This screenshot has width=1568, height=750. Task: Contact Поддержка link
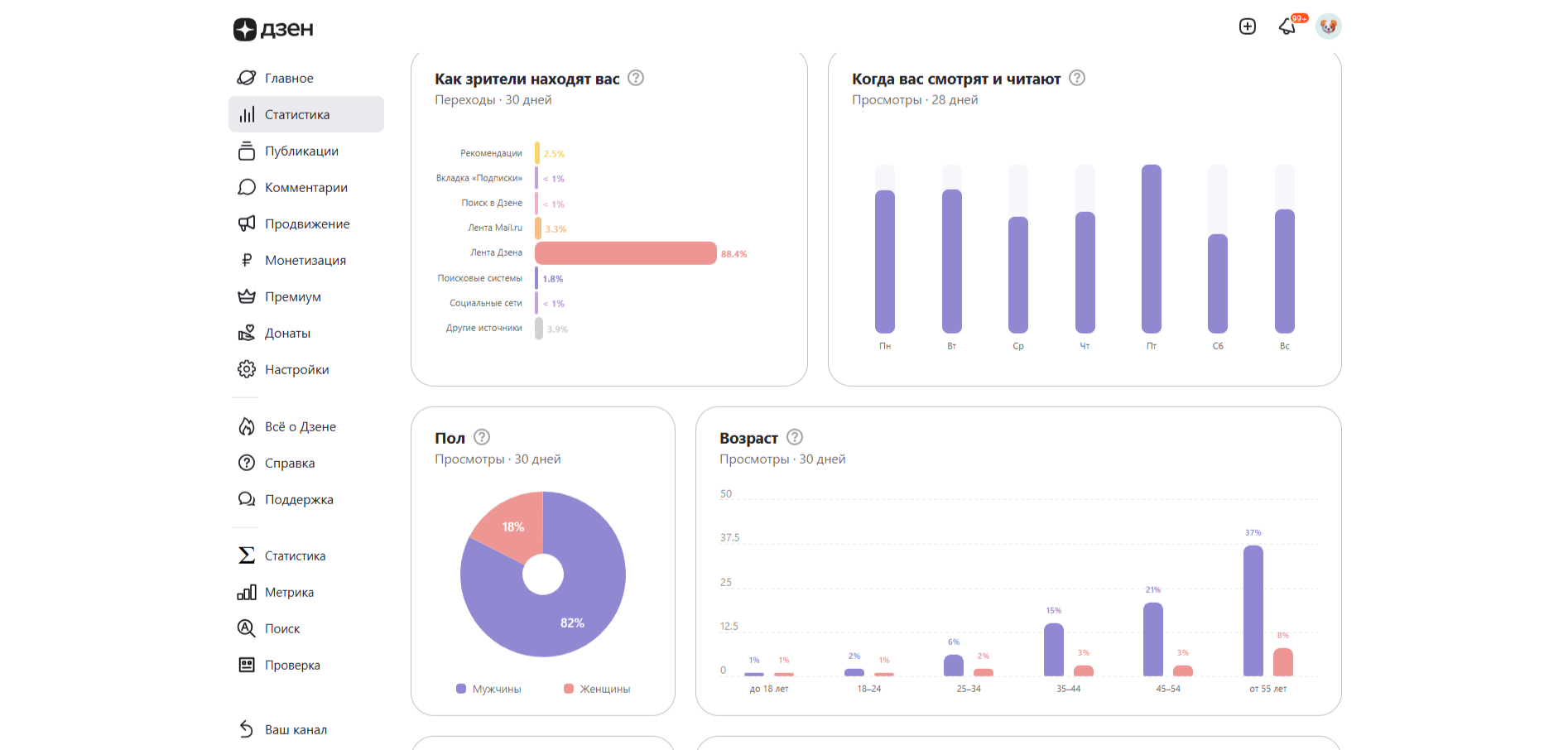[x=306, y=499]
